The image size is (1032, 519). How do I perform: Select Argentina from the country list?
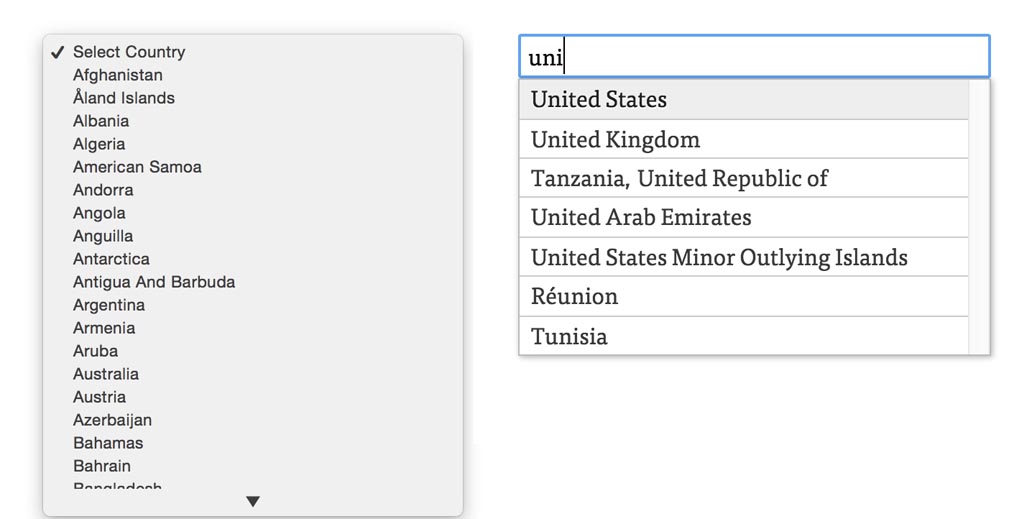click(x=108, y=305)
